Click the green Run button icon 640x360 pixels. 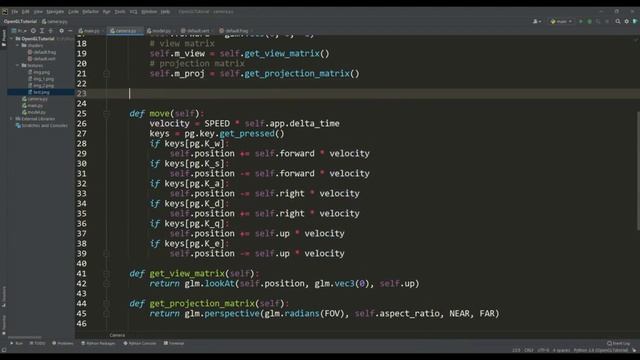(x=581, y=21)
